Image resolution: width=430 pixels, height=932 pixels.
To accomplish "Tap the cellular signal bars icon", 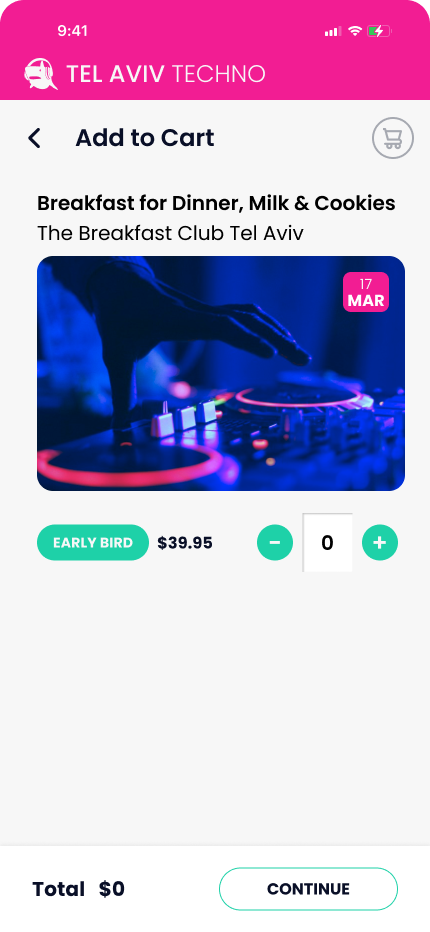I will click(x=332, y=32).
